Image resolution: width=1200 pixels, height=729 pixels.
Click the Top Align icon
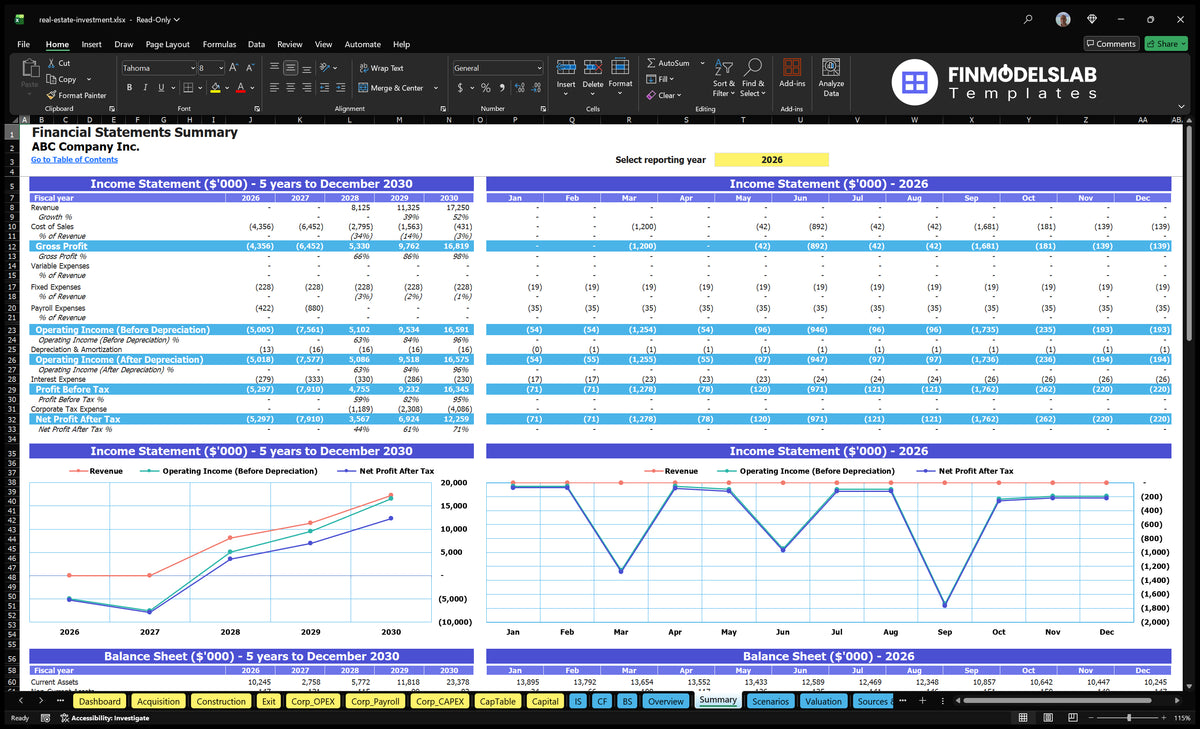pos(275,68)
